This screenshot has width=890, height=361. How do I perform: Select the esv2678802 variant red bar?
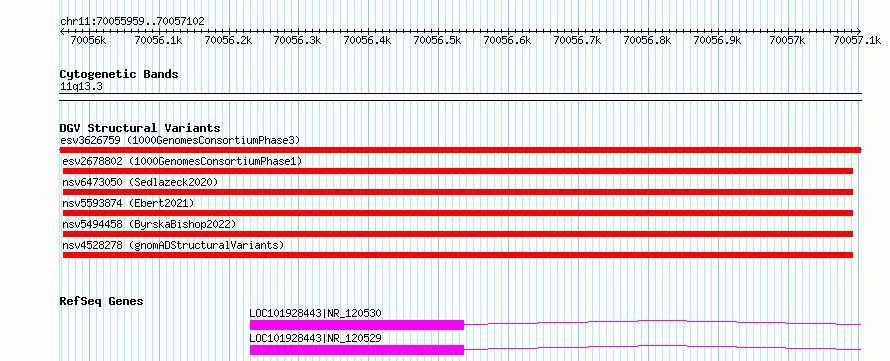coord(457,171)
